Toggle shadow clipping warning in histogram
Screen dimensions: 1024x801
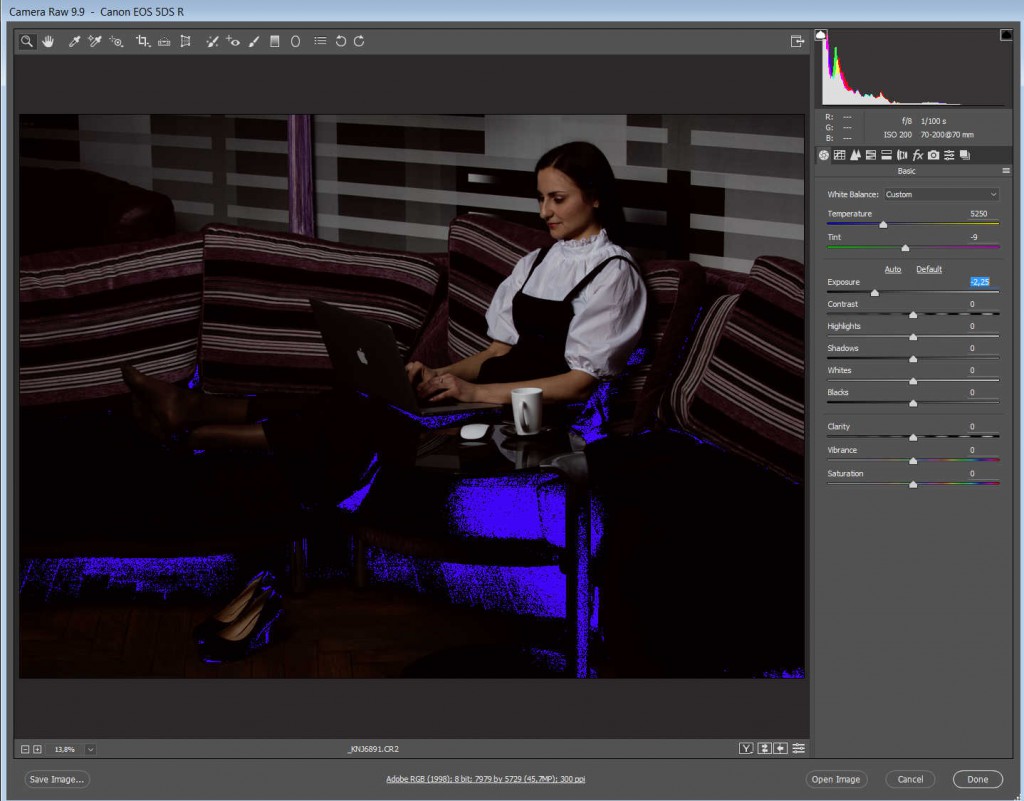coord(821,35)
